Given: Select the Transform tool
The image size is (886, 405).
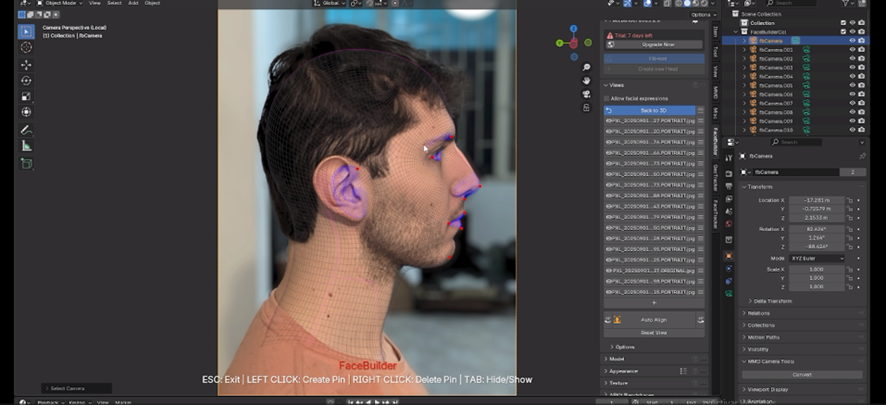Looking at the screenshot, I should [26, 112].
